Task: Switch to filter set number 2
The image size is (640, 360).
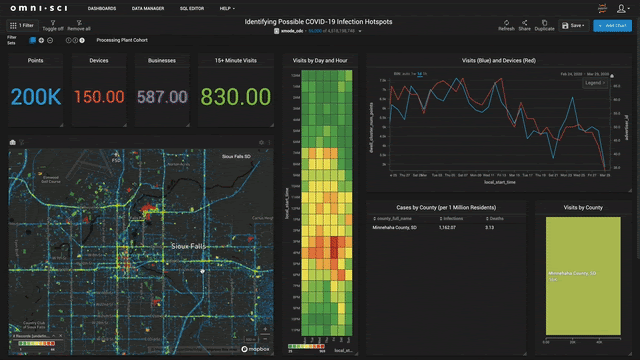Action: click(75, 40)
